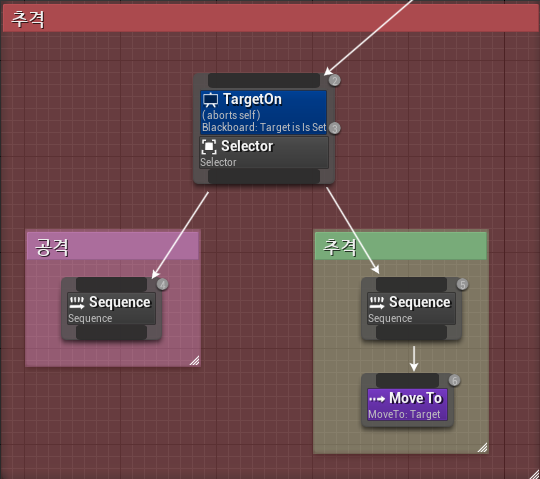Click execution index badge 6
This screenshot has height=479, width=540.
pos(454,381)
